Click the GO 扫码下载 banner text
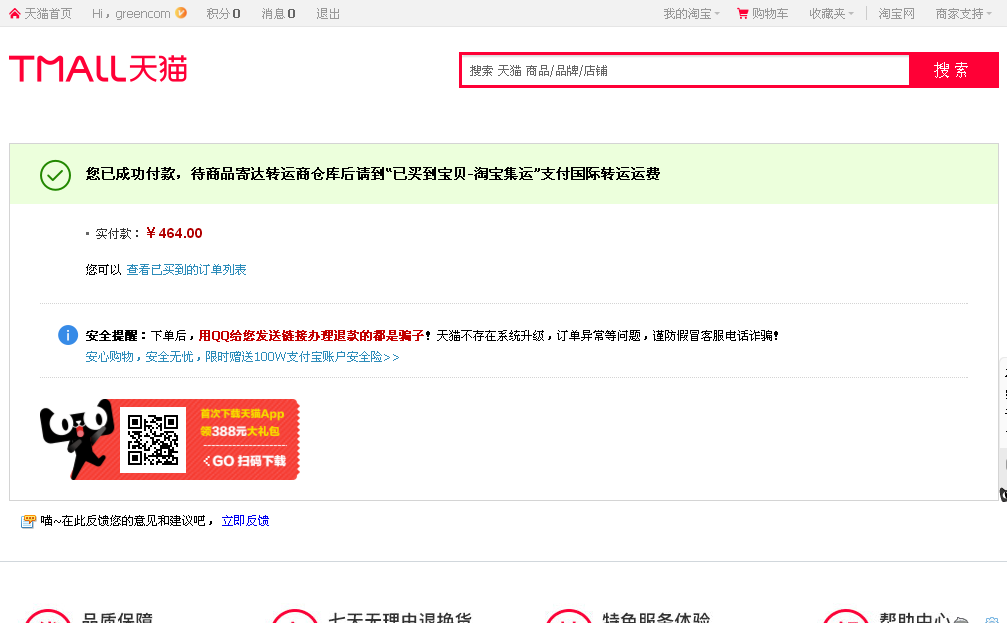Screen dimensions: 1007x623 click(x=245, y=461)
